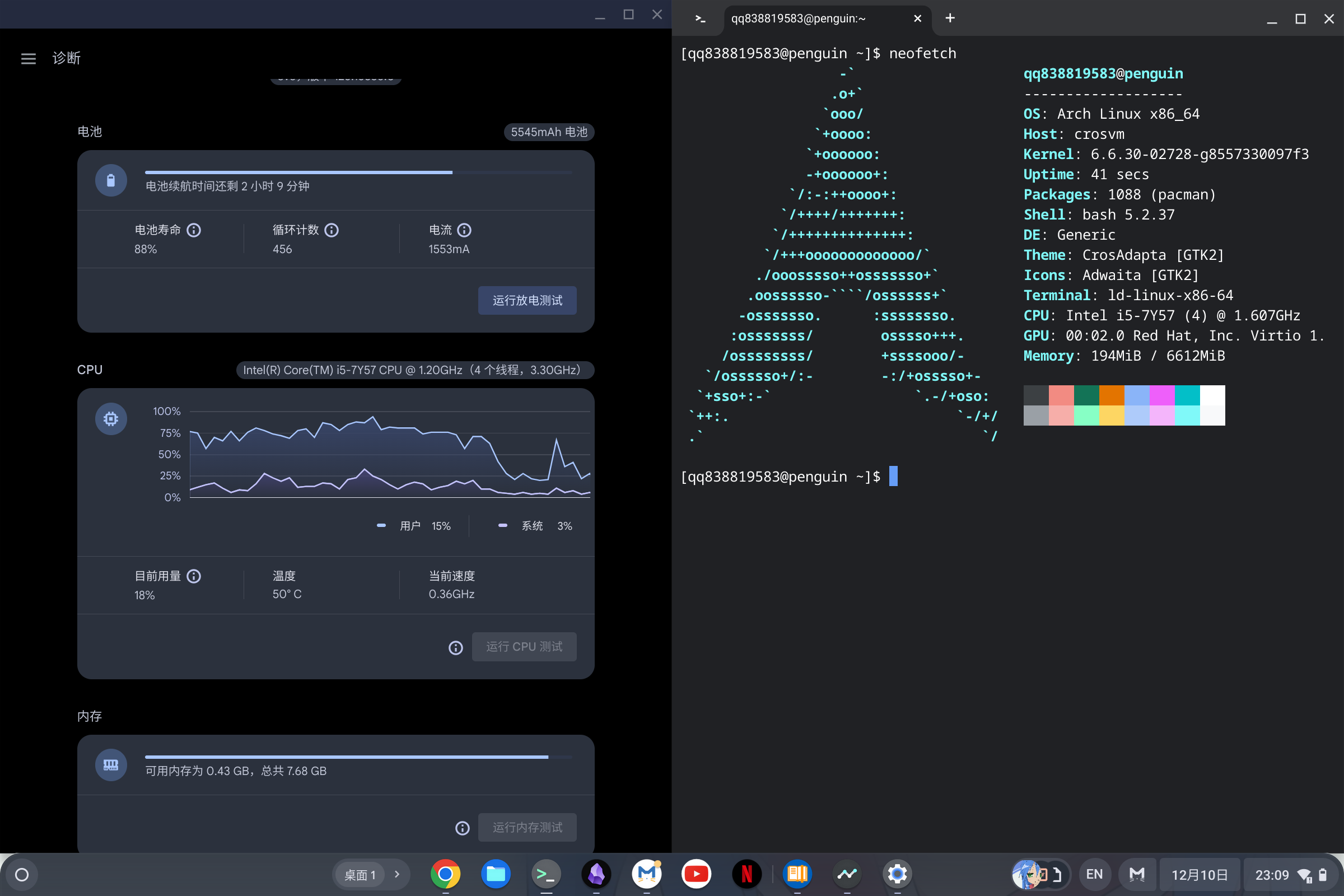The image size is (1344, 896).
Task: Click the orange color block in neofetch
Action: 1112,395
